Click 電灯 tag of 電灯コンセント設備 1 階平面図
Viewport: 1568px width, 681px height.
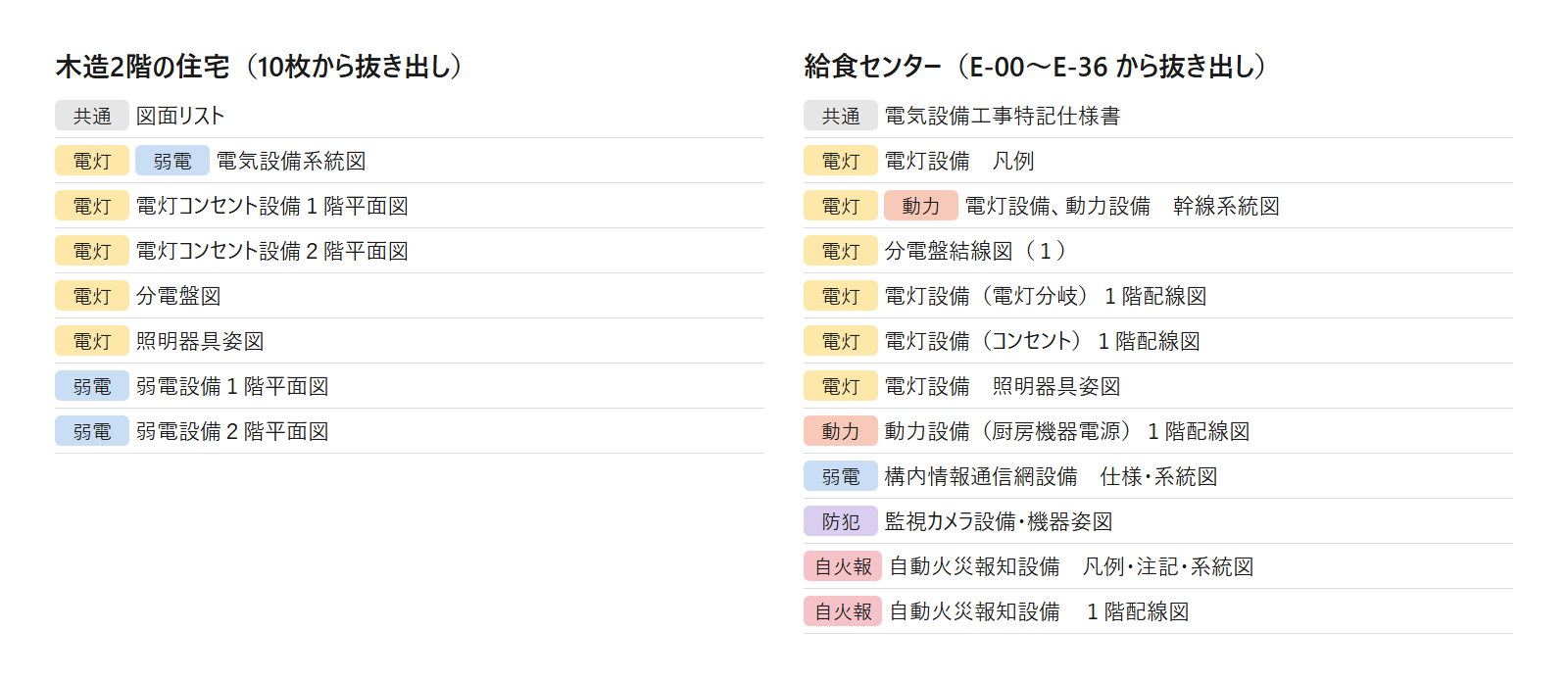click(92, 206)
